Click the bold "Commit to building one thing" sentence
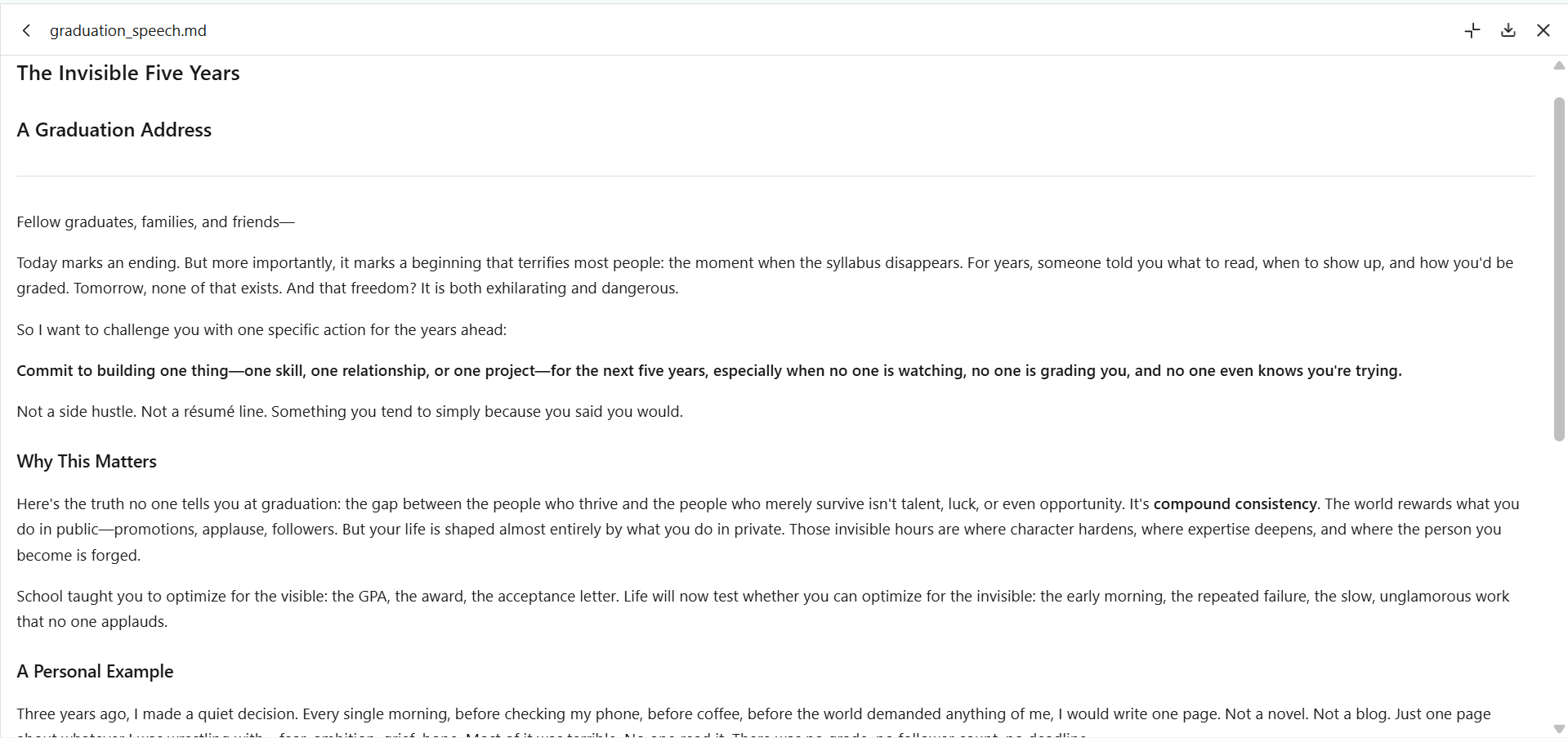The height and width of the screenshot is (738, 1568). [709, 370]
